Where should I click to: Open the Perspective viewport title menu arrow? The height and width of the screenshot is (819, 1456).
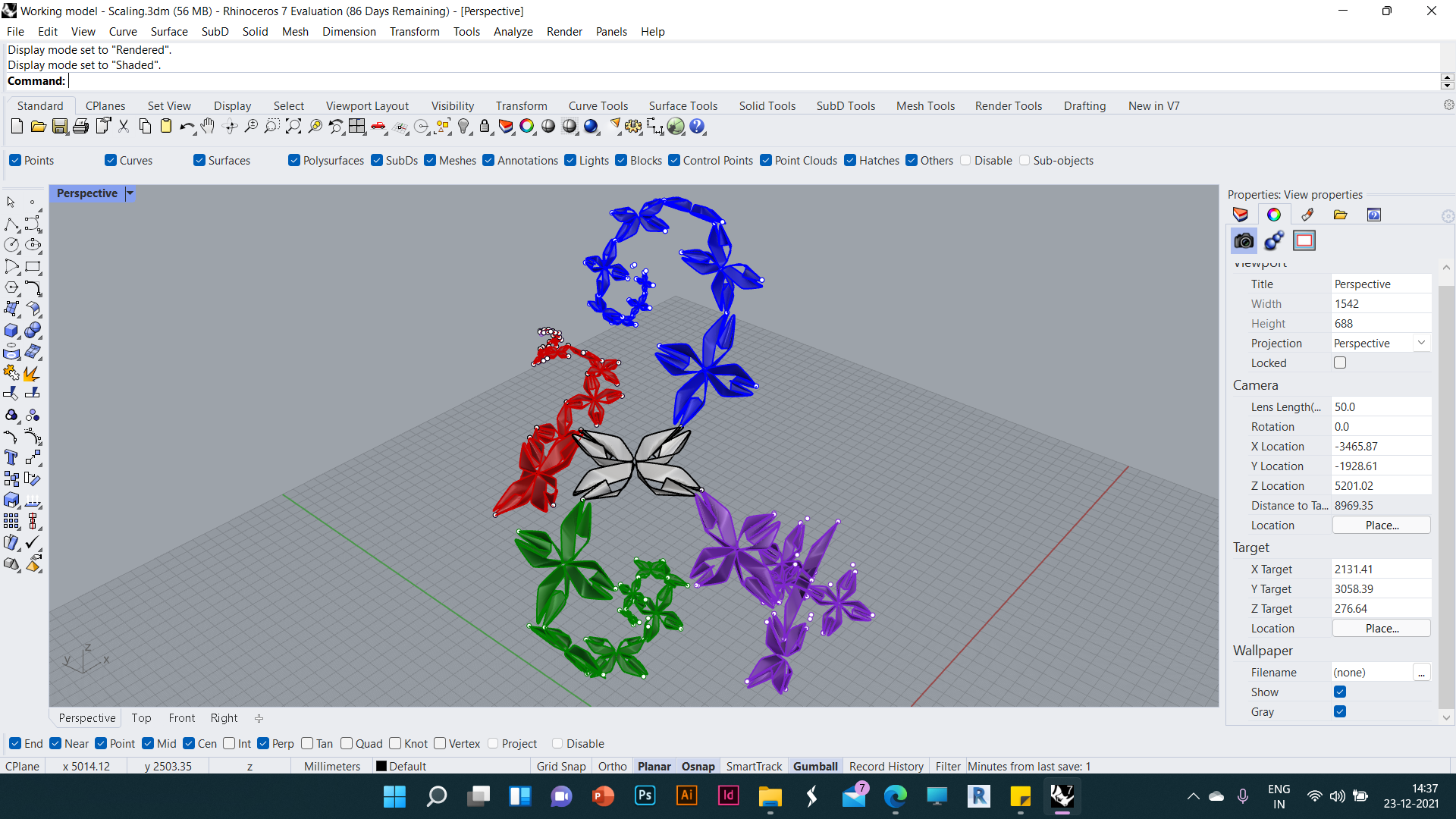click(130, 193)
